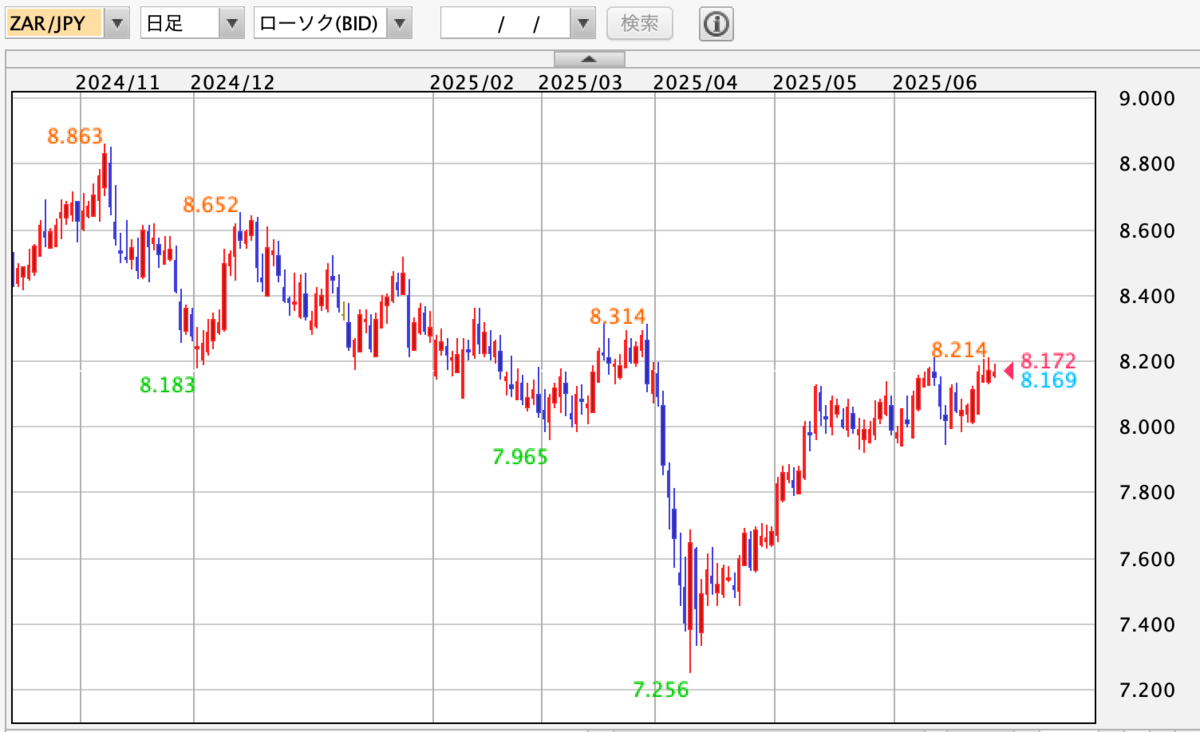Screen dimensions: 1200x732
Task: Click the date input field
Action: (506, 23)
